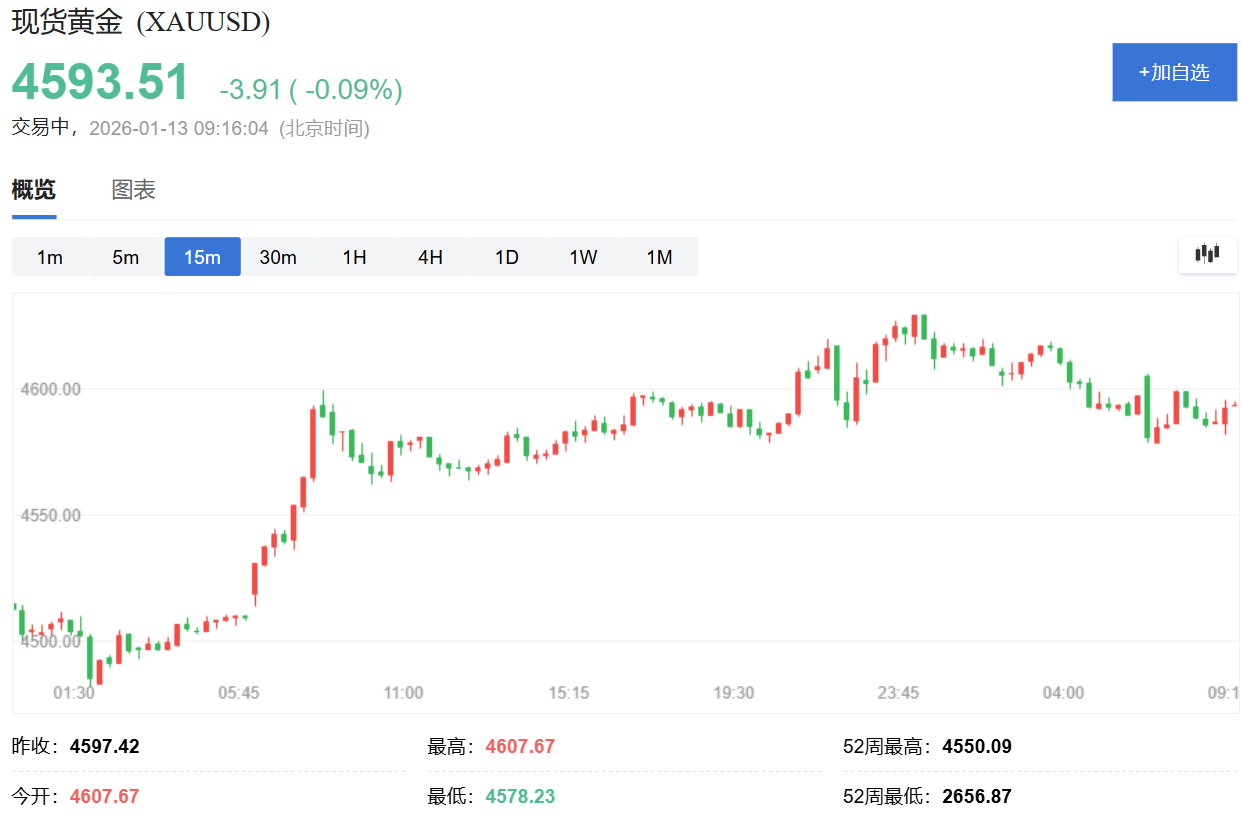The width and height of the screenshot is (1241, 817).
Task: Select the 15m timeframe button
Action: click(x=202, y=257)
